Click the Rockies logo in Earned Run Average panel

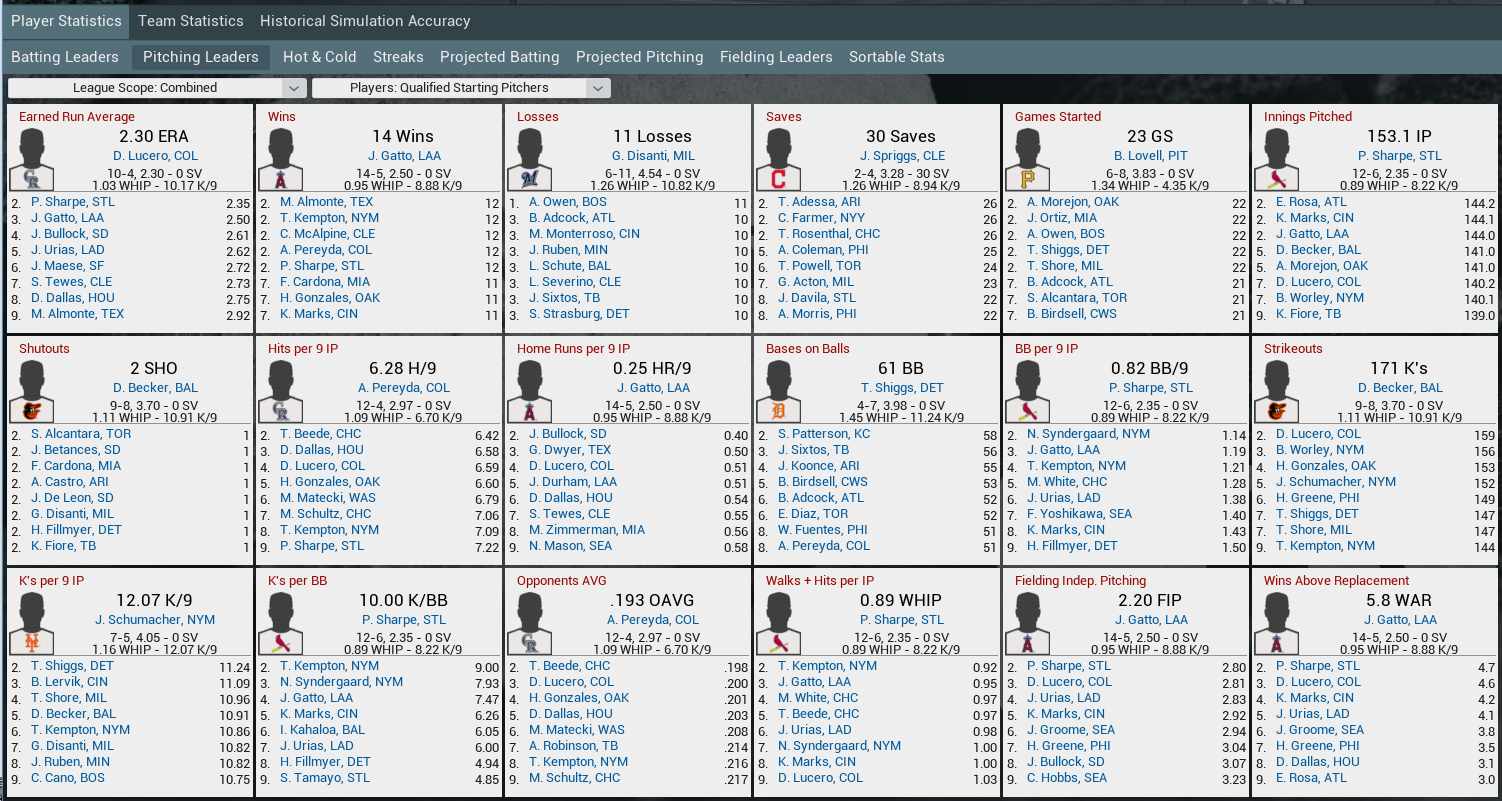tap(32, 179)
